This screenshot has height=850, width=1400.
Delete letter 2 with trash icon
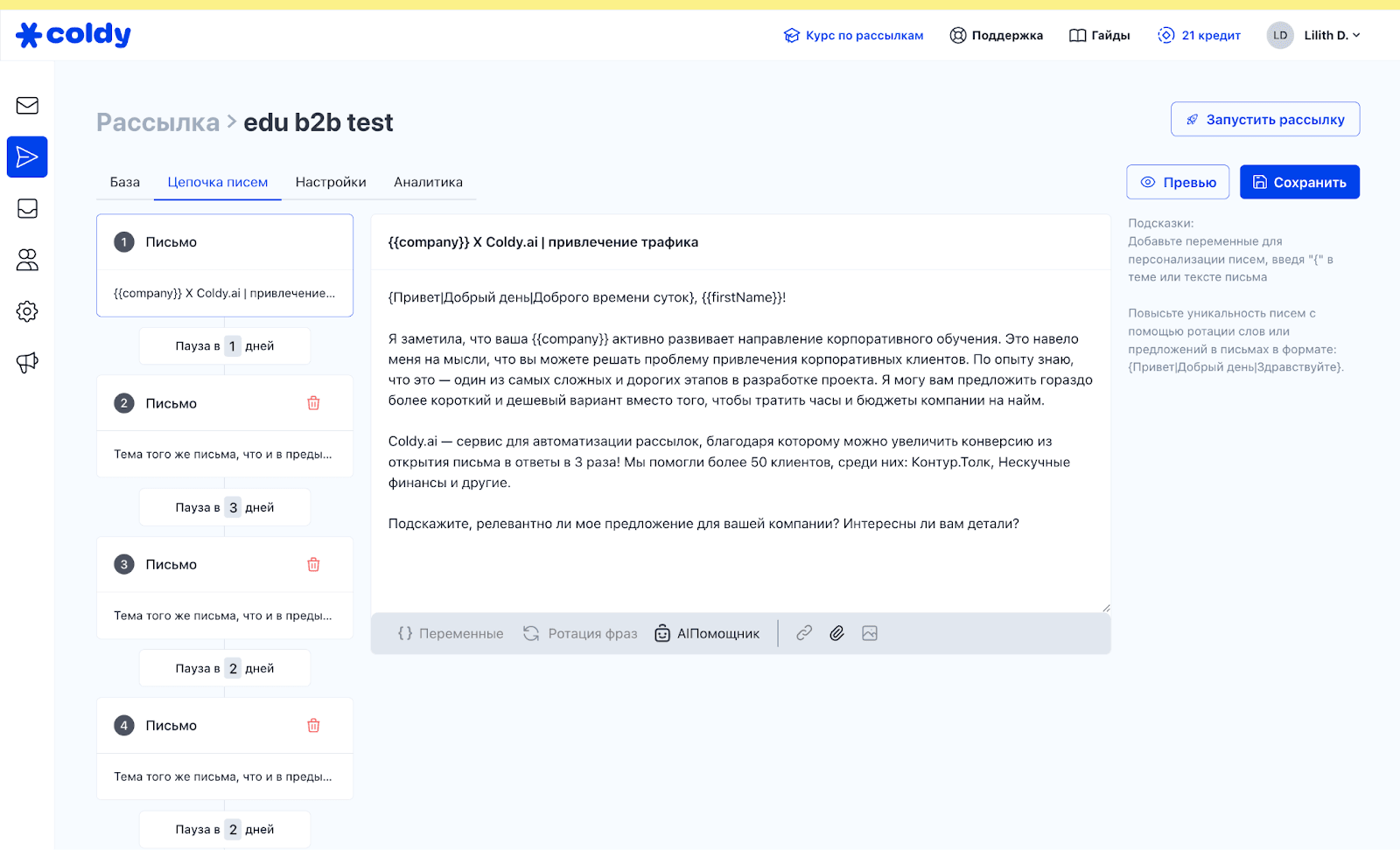click(313, 403)
